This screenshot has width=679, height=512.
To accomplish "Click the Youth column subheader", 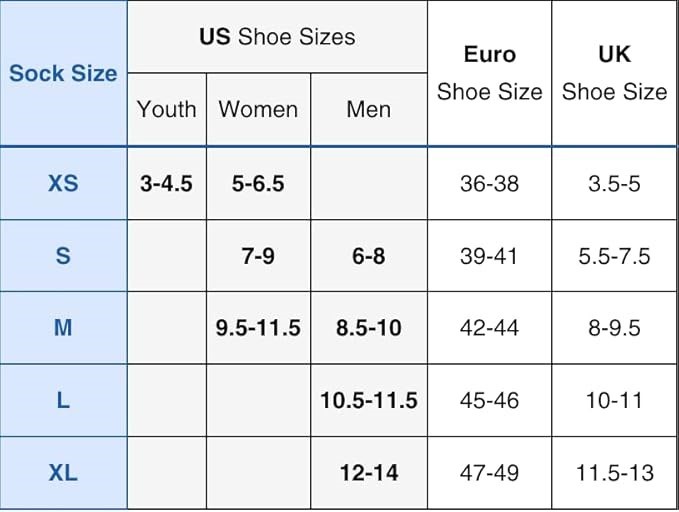I will (x=166, y=109).
